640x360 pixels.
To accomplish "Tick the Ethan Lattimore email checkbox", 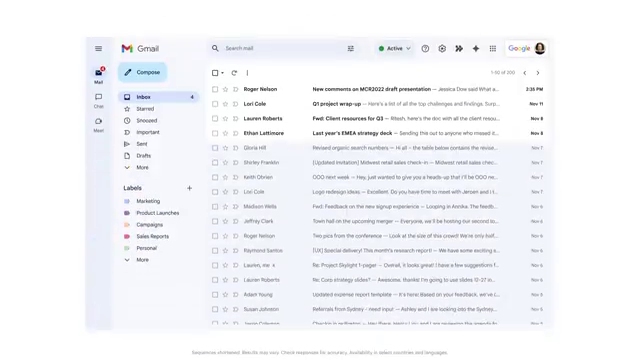I will (x=215, y=133).
